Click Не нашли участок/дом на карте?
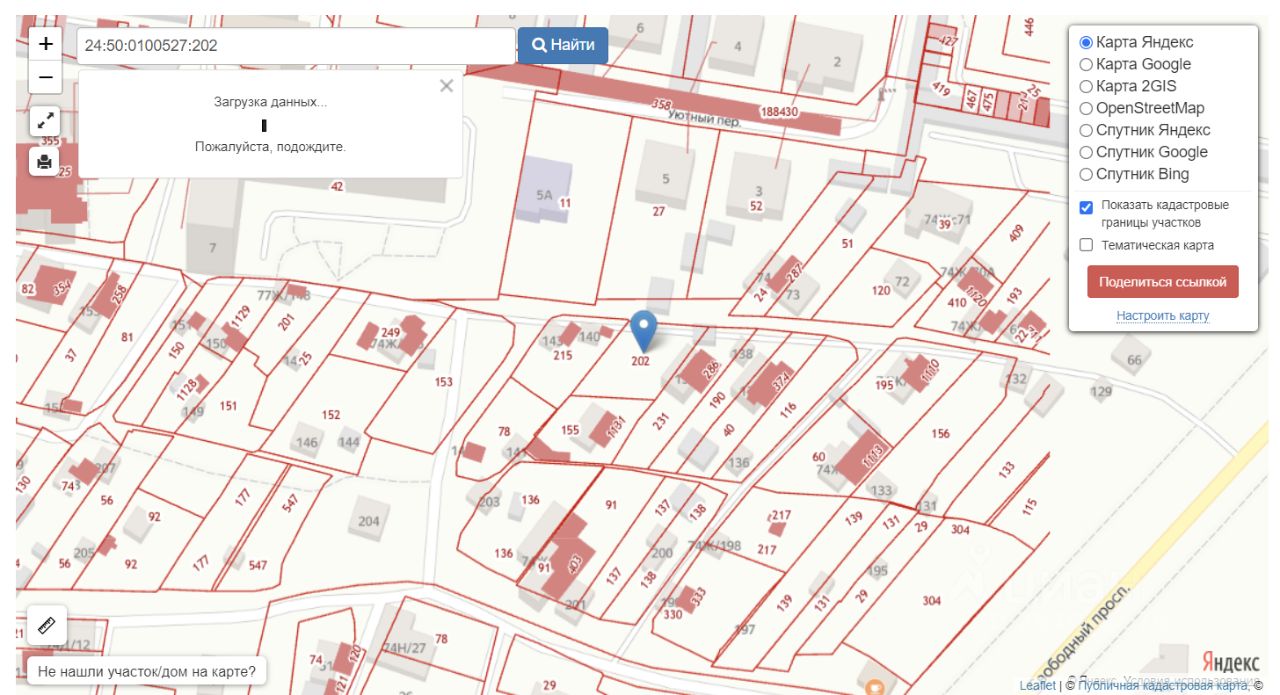Image resolution: width=1280 pixels, height=695 pixels. pos(147,671)
